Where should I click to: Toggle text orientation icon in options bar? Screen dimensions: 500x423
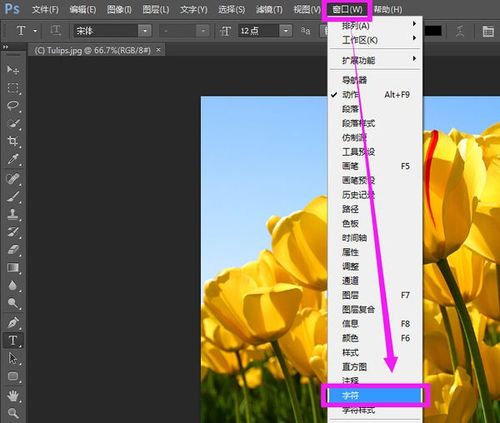56,31
